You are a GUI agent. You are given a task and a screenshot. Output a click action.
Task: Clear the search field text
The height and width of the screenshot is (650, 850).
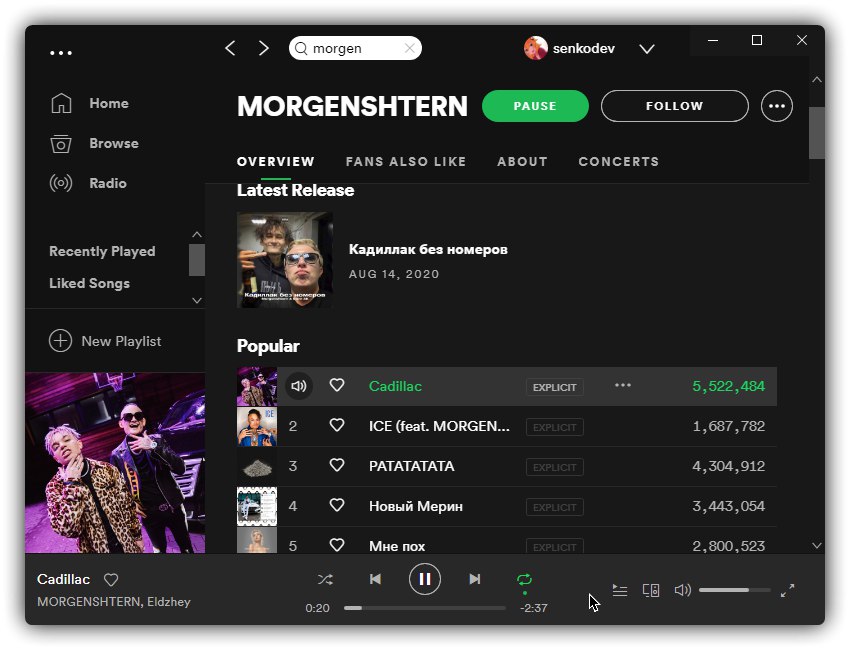410,48
